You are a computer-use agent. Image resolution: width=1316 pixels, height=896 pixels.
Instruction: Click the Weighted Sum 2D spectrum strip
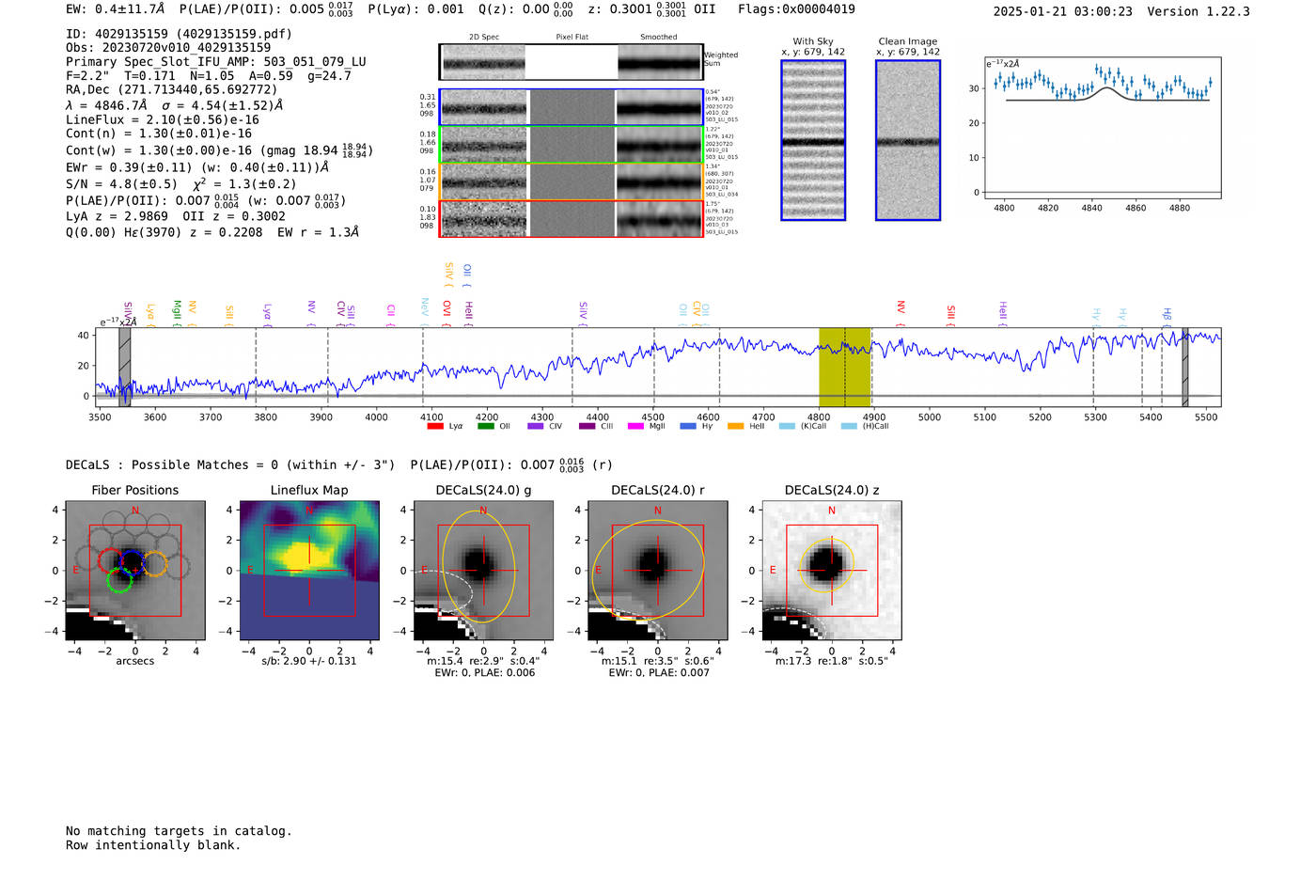(571, 62)
